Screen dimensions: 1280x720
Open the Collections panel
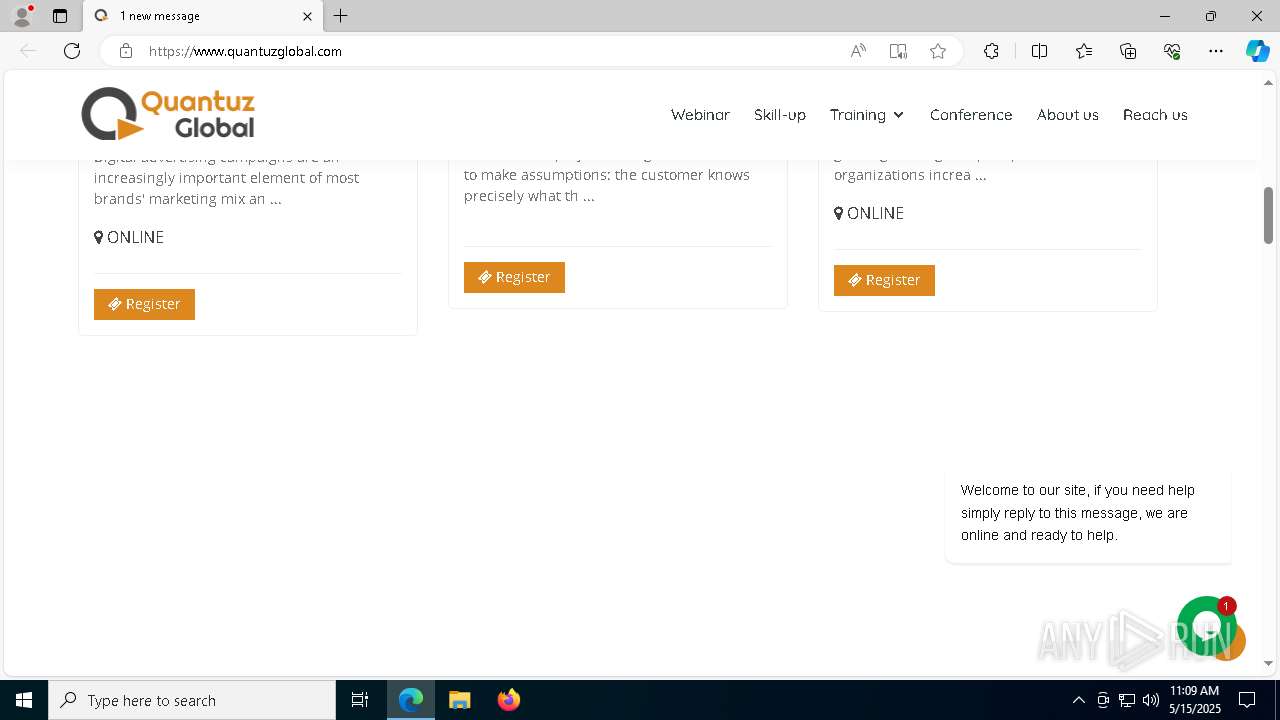[x=1128, y=51]
